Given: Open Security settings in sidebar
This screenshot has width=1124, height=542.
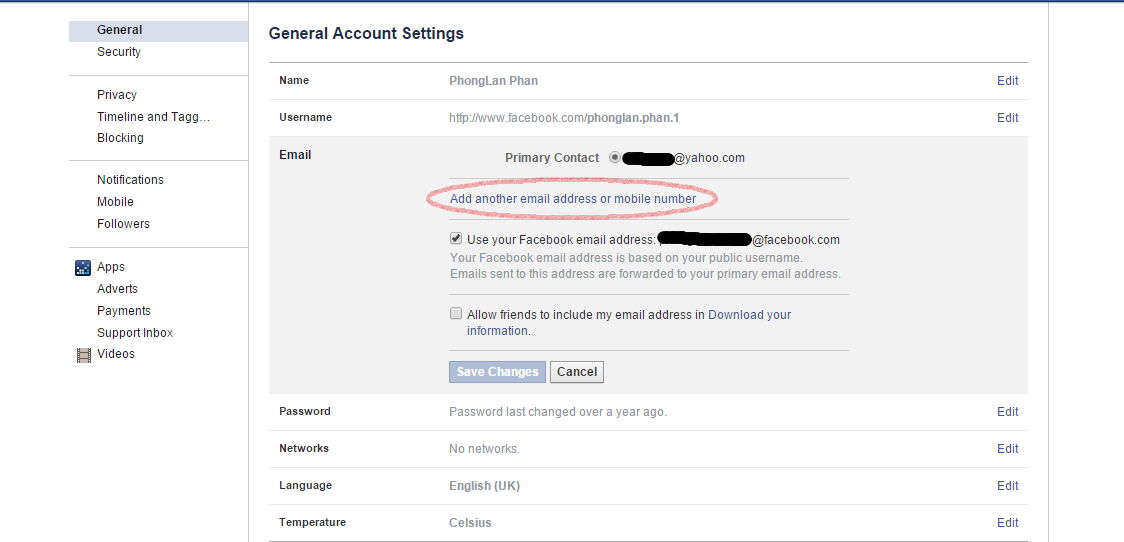Looking at the screenshot, I should coord(119,52).
